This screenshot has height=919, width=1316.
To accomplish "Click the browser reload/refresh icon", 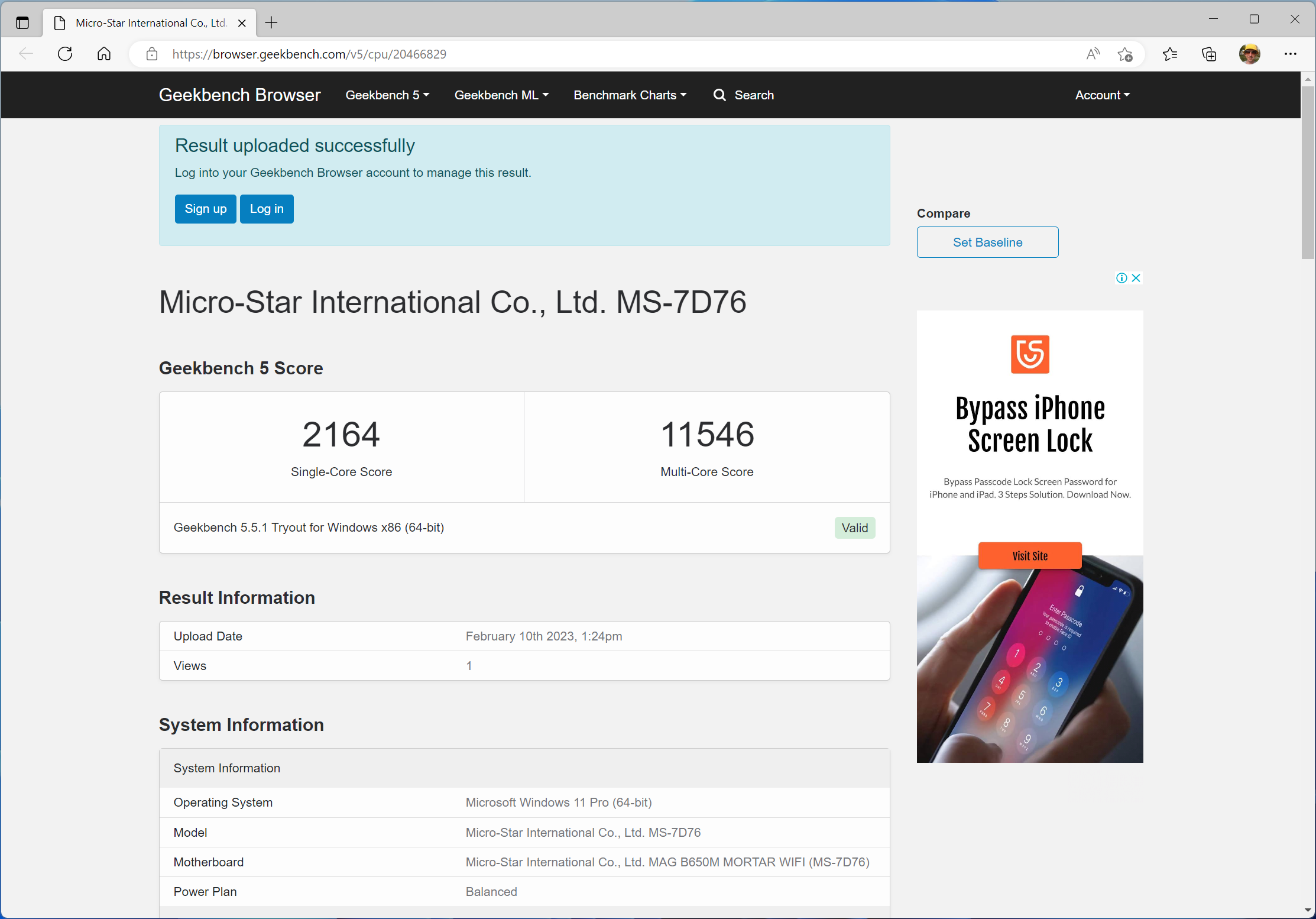I will pyautogui.click(x=64, y=55).
